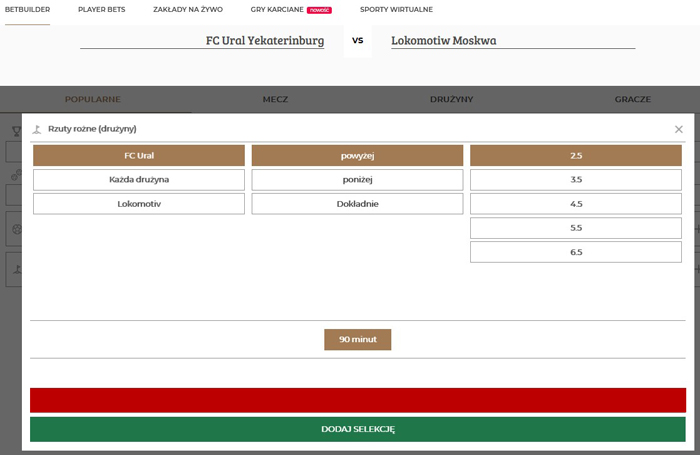The image size is (700, 455).
Task: Select the 3.5 corners line
Action: click(x=576, y=179)
